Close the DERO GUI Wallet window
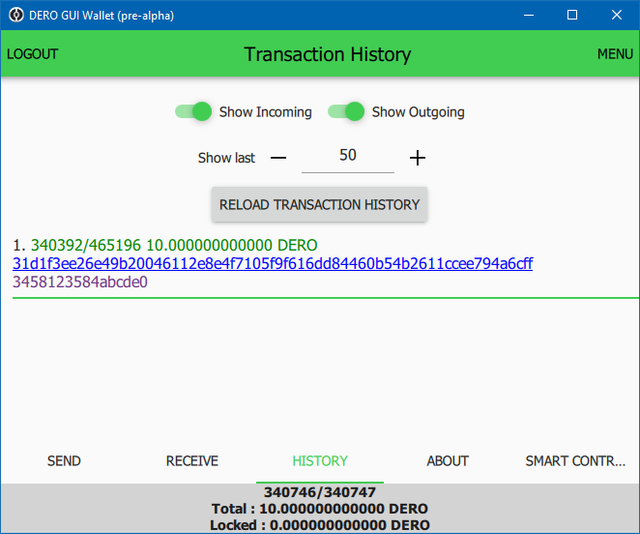The height and width of the screenshot is (534, 640). click(617, 15)
